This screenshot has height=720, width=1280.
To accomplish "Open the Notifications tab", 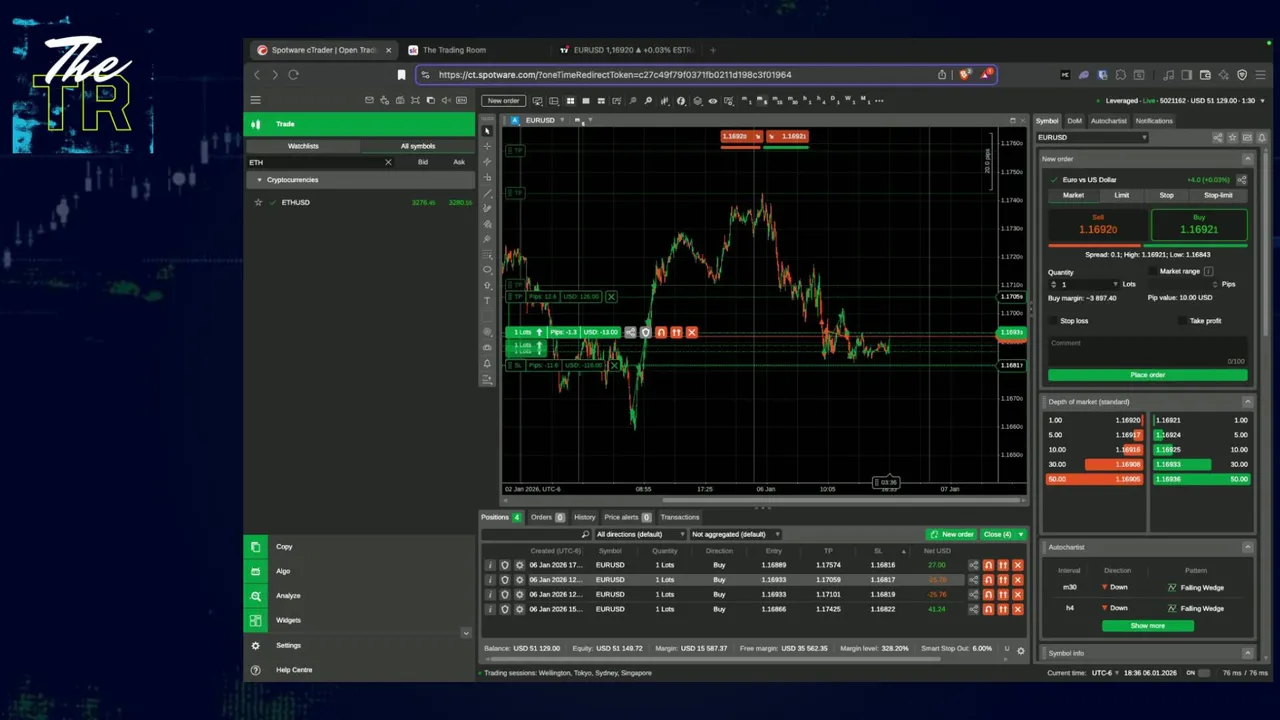I will (x=1154, y=121).
